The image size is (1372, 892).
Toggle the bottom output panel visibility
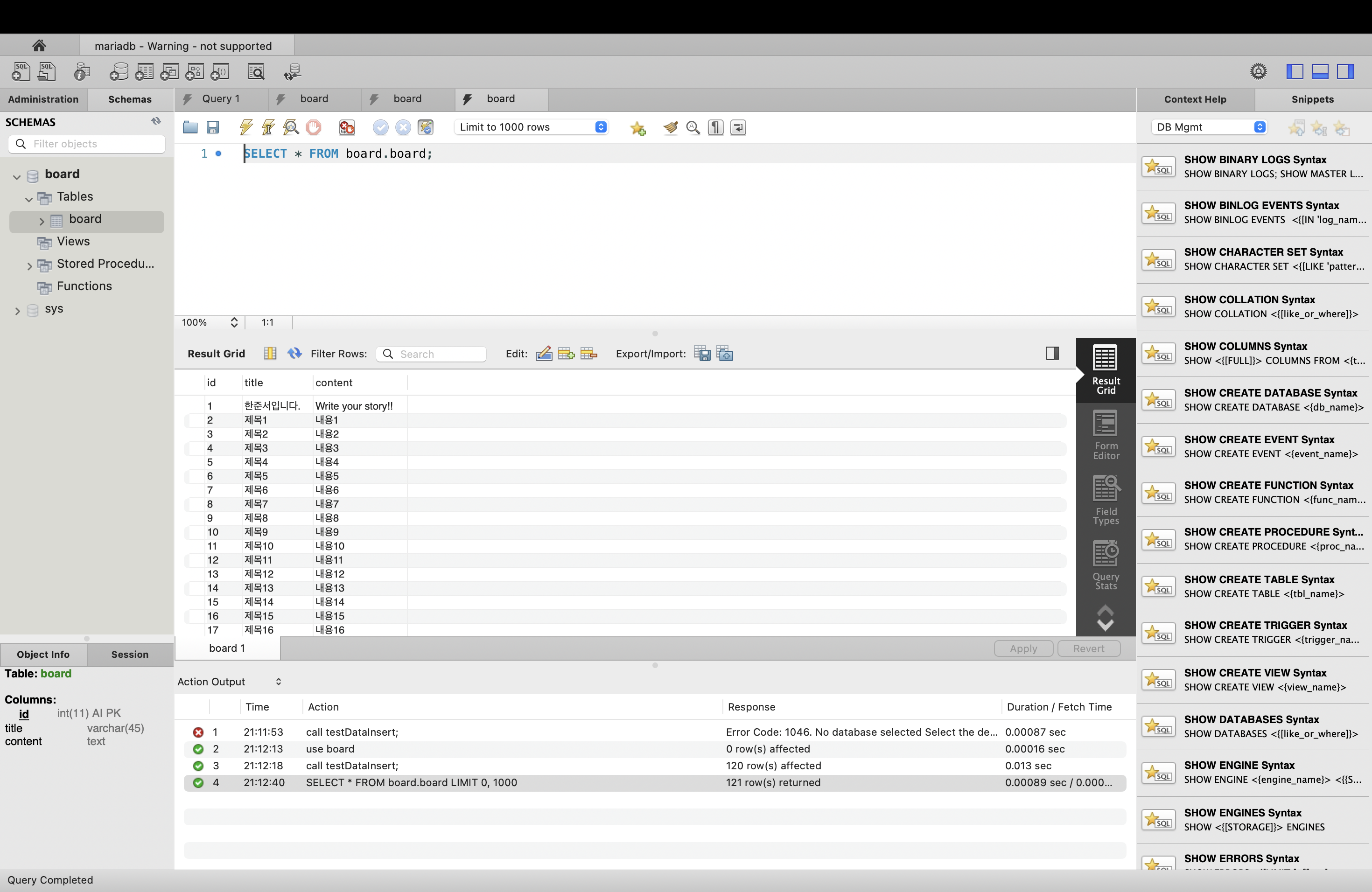[1320, 71]
